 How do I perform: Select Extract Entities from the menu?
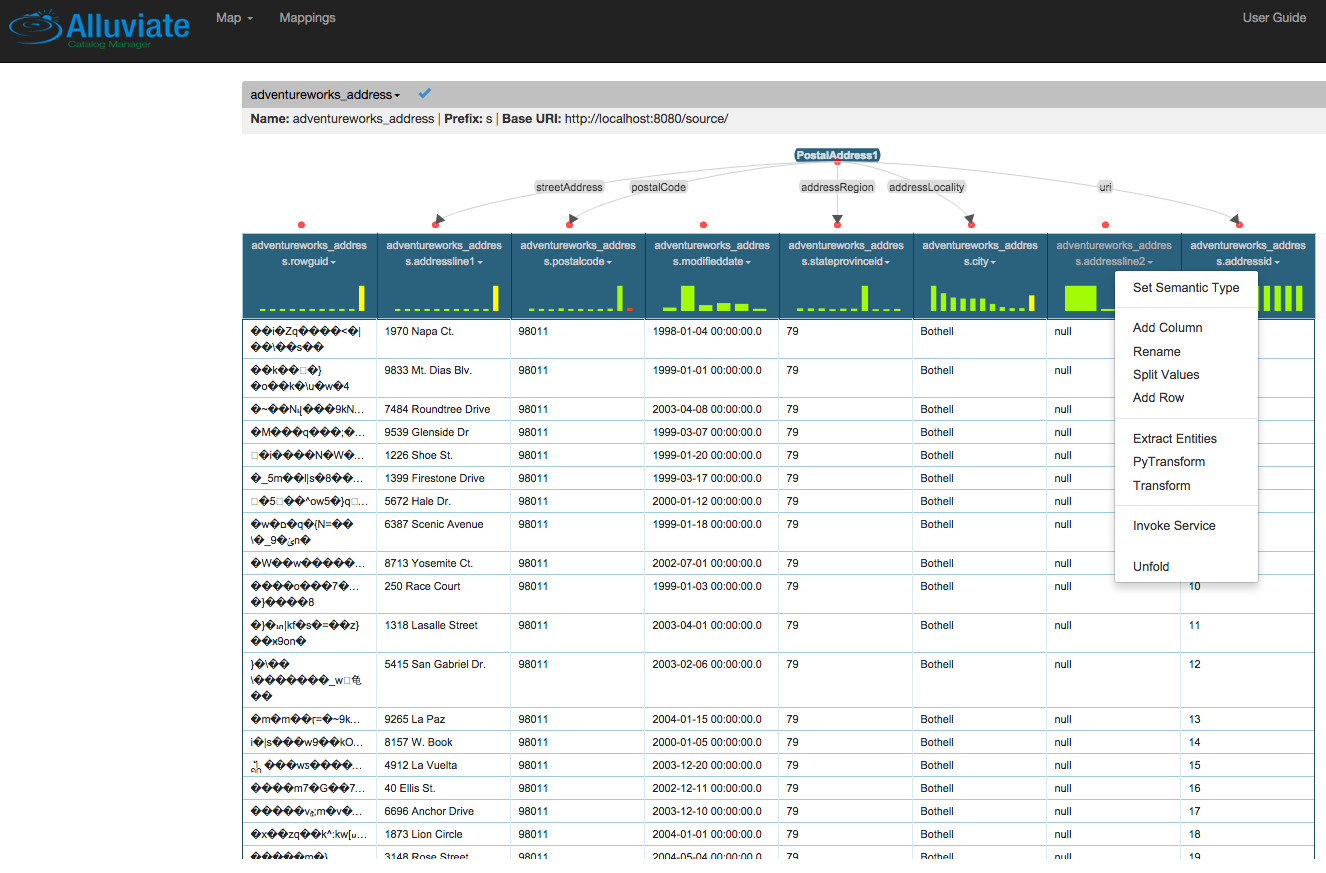tap(1186, 439)
